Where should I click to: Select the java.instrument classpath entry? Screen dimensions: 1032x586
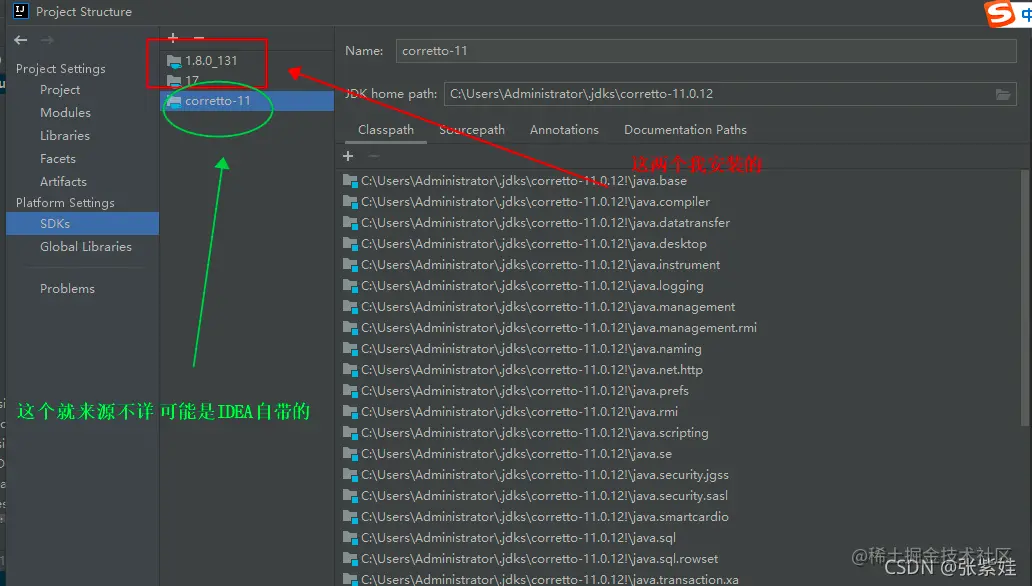click(x=531, y=265)
